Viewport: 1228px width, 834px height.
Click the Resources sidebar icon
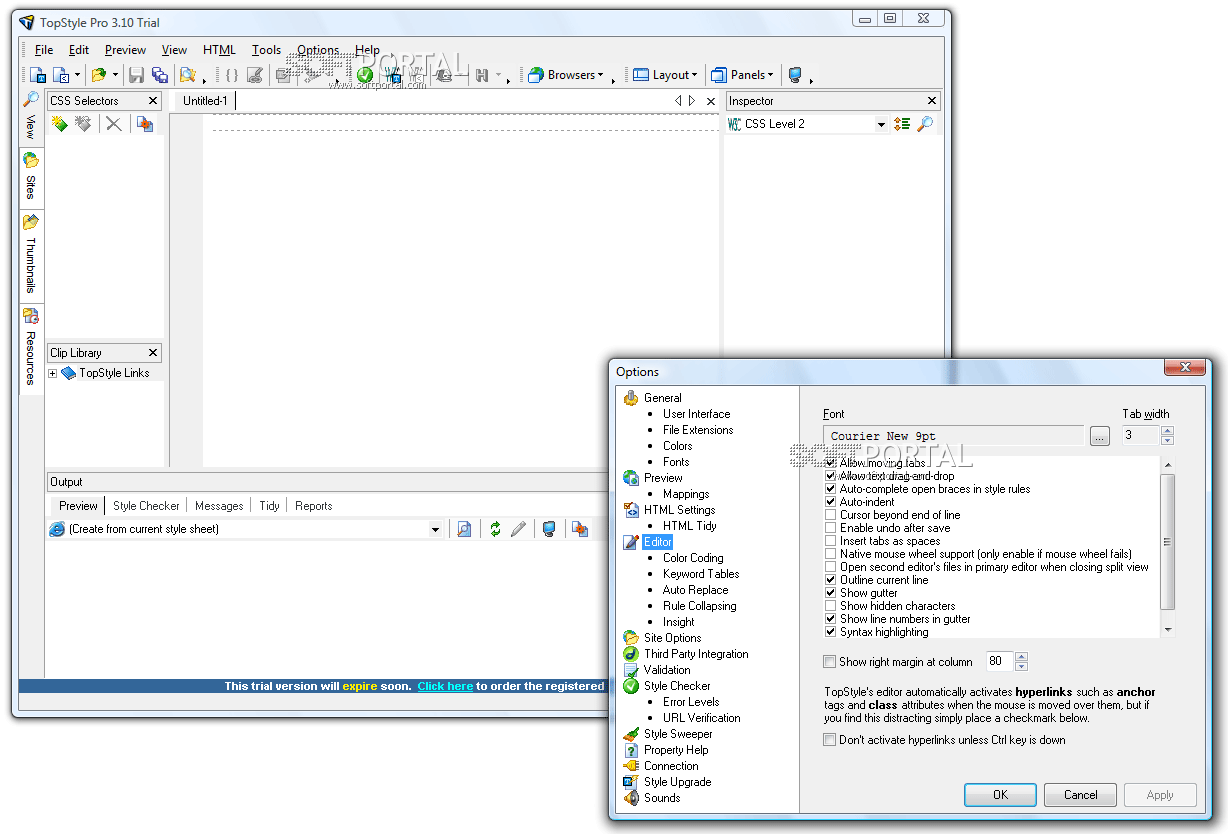pyautogui.click(x=31, y=316)
